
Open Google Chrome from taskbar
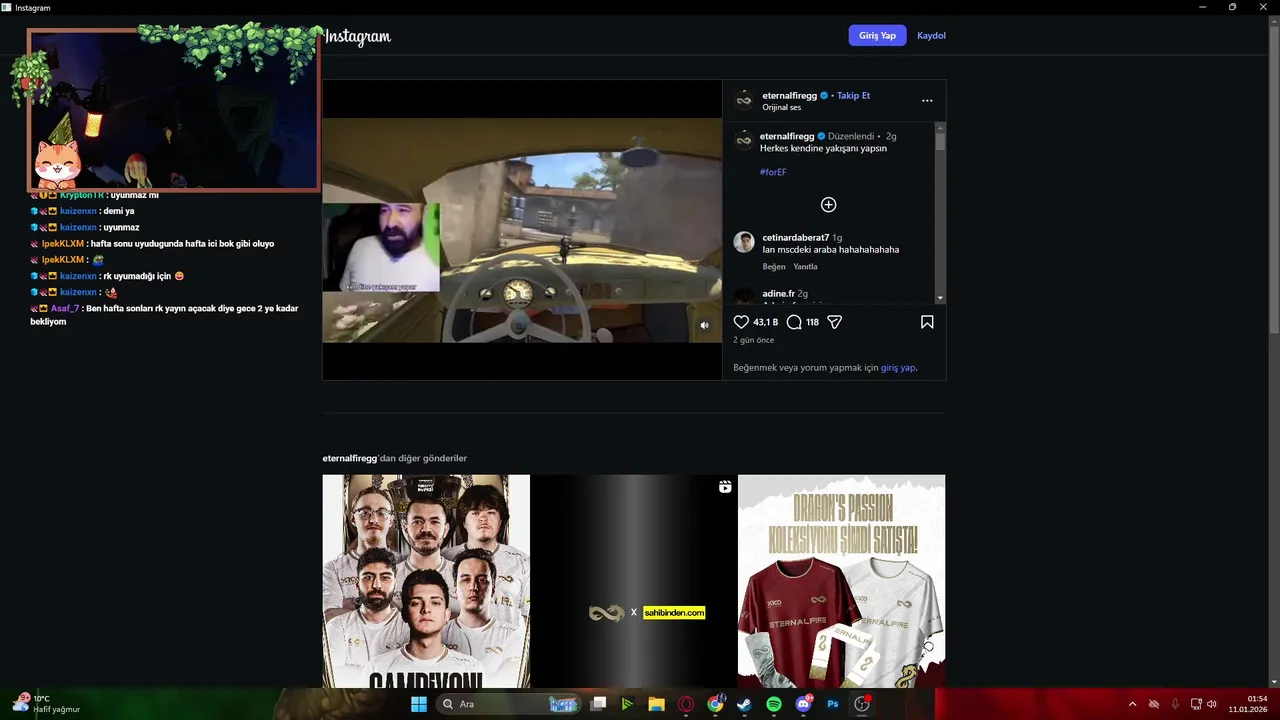click(x=715, y=704)
